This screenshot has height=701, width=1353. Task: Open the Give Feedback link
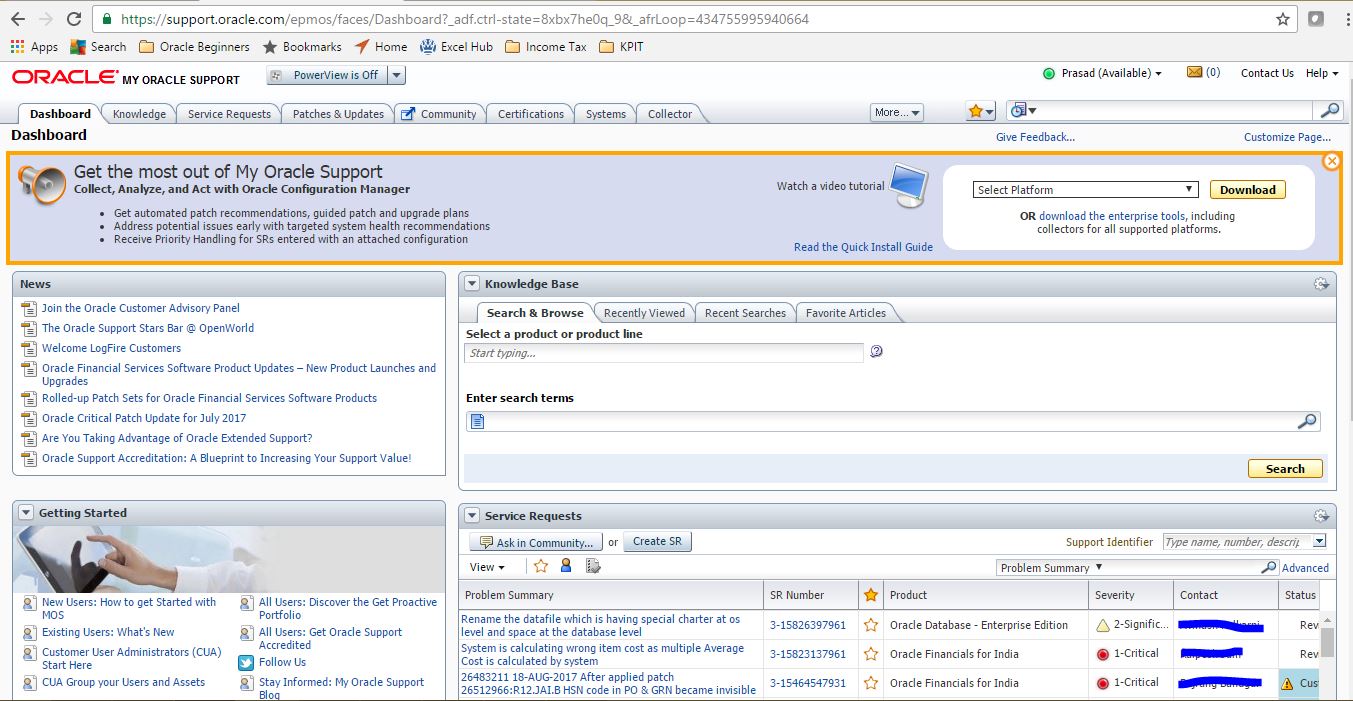[x=1035, y=137]
